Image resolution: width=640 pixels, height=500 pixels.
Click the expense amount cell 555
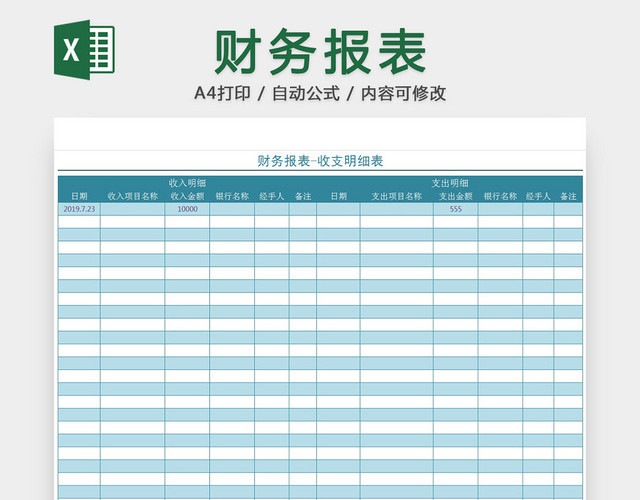click(x=456, y=209)
